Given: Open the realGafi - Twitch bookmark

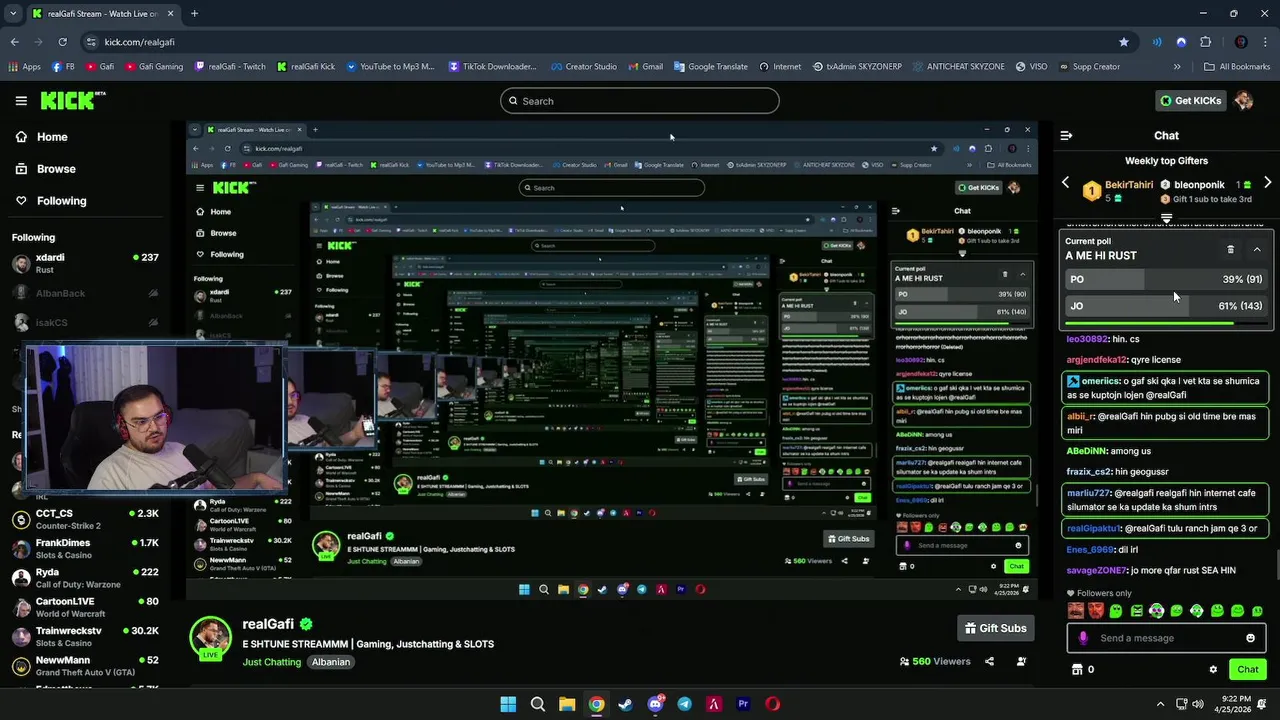Looking at the screenshot, I should [x=230, y=67].
